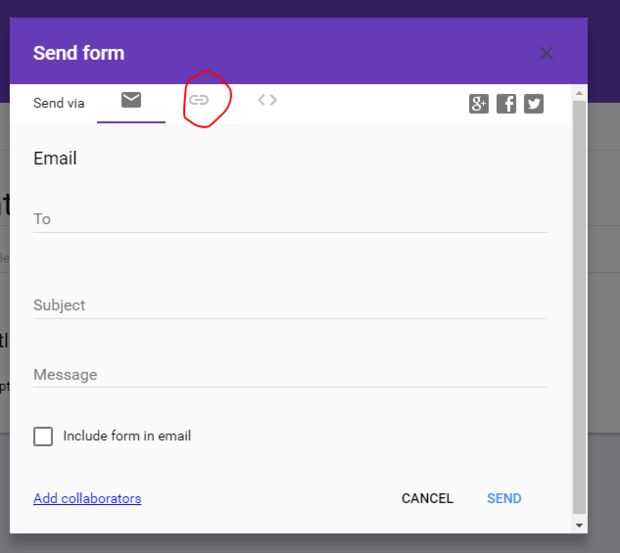Image resolution: width=620 pixels, height=553 pixels.
Task: Focus the To recipients field
Action: [x=290, y=219]
